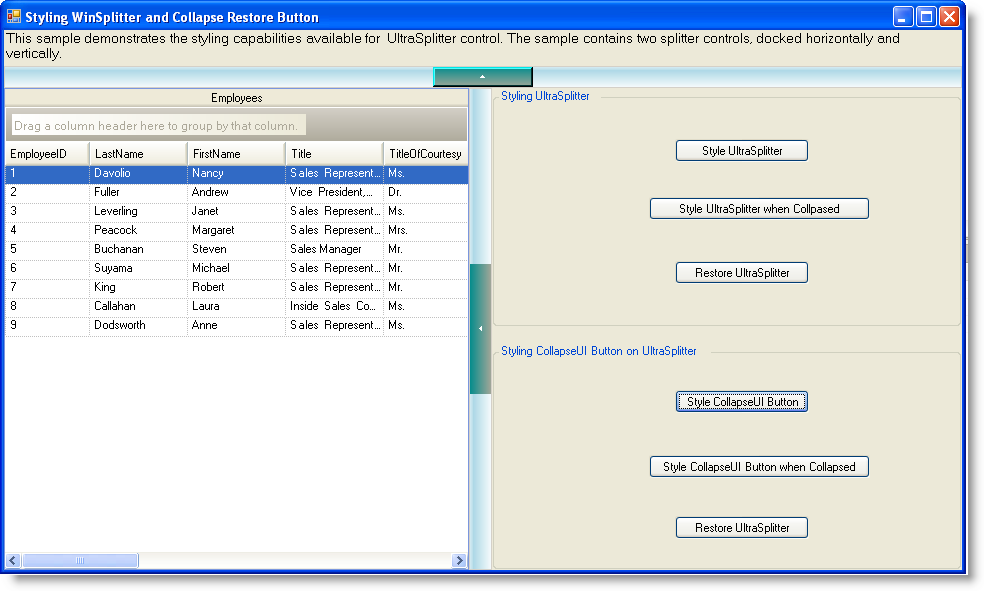The image size is (984, 591).
Task: Click Style CollapseUI Button when Collapsed
Action: pos(758,467)
